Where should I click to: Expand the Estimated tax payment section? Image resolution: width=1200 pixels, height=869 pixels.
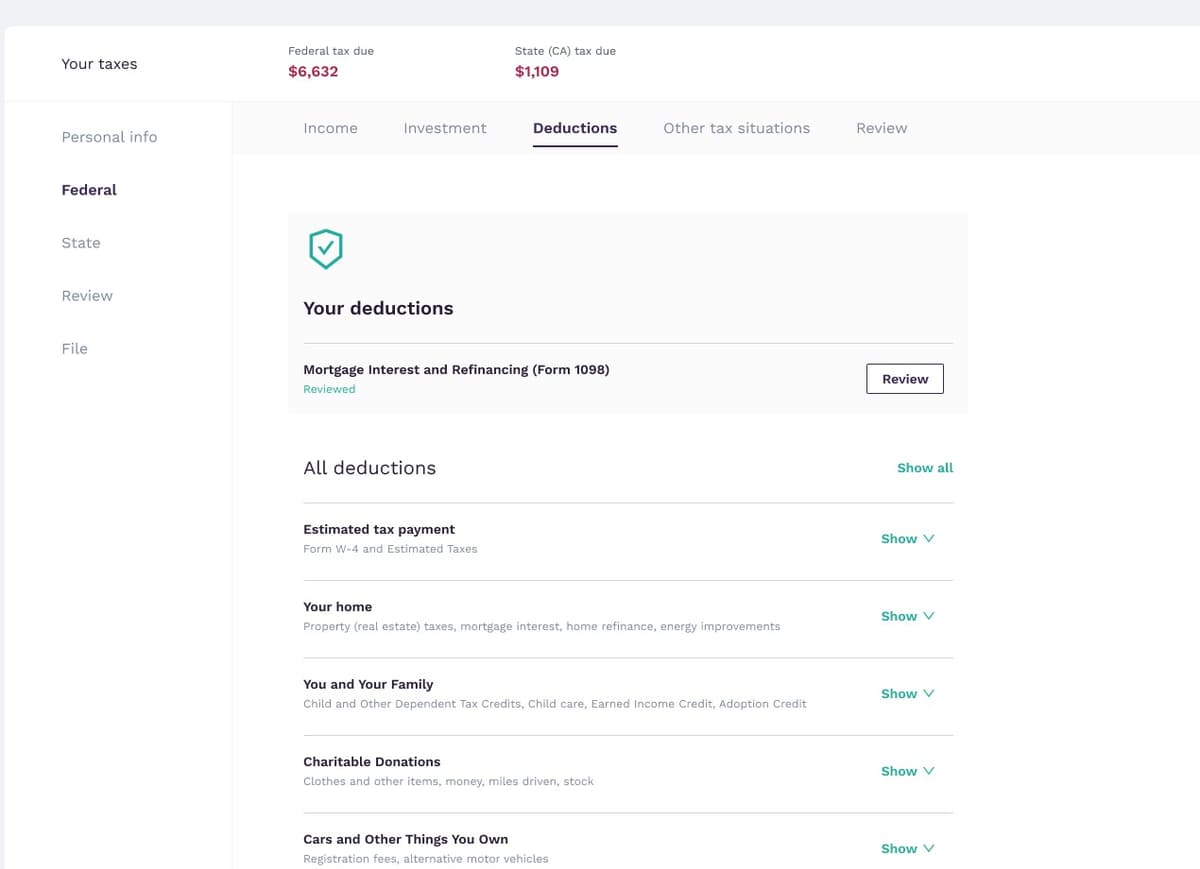point(907,539)
